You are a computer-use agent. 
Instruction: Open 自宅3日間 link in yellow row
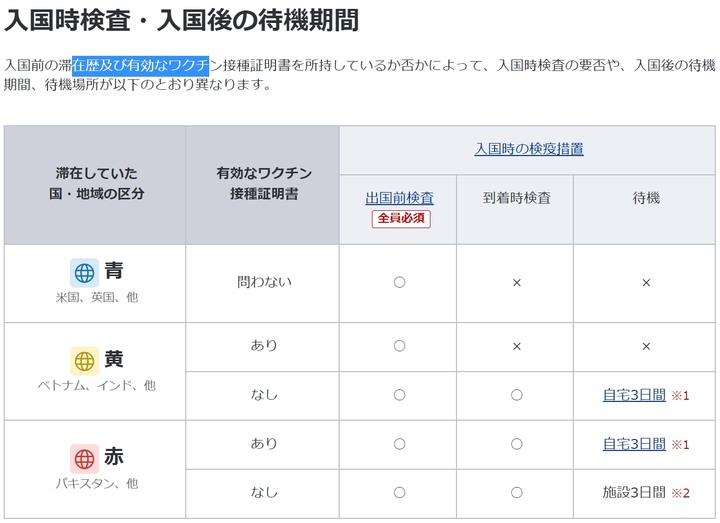[x=634, y=395]
